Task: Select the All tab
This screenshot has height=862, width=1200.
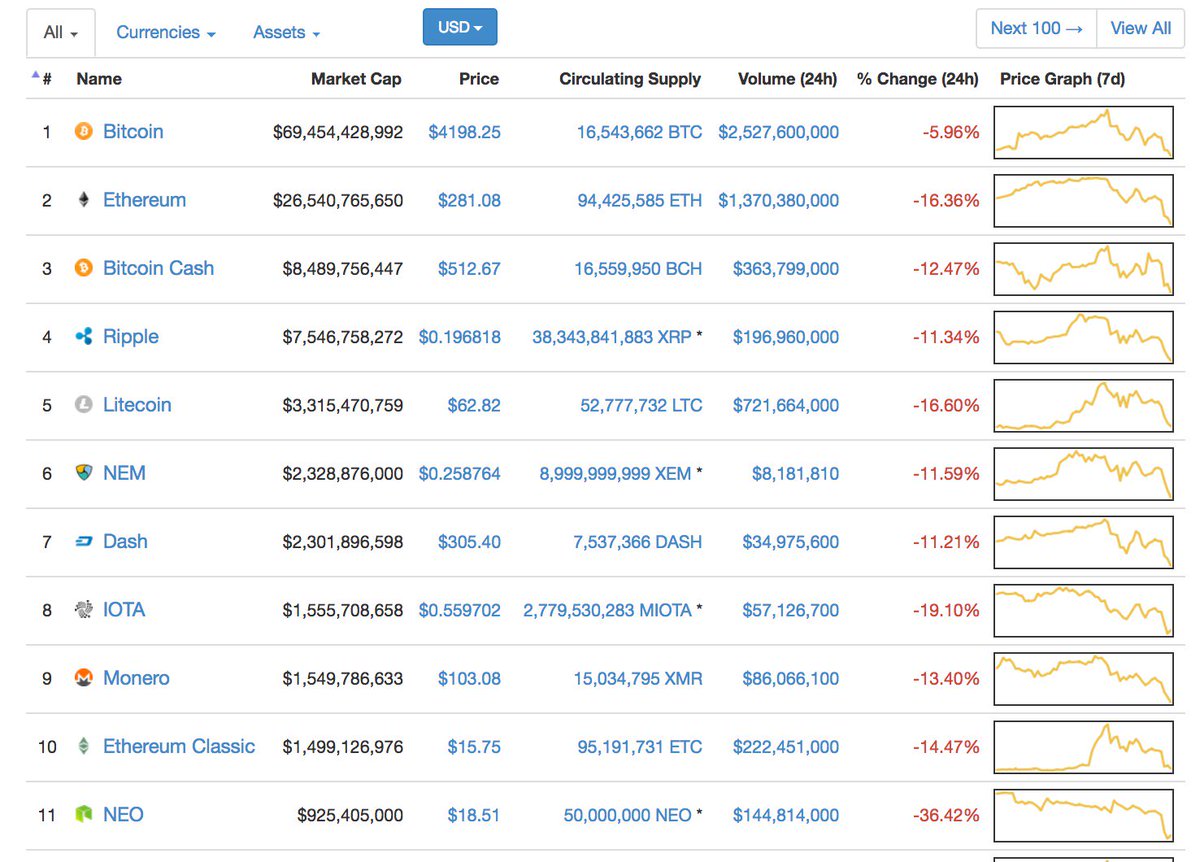Action: coord(60,33)
